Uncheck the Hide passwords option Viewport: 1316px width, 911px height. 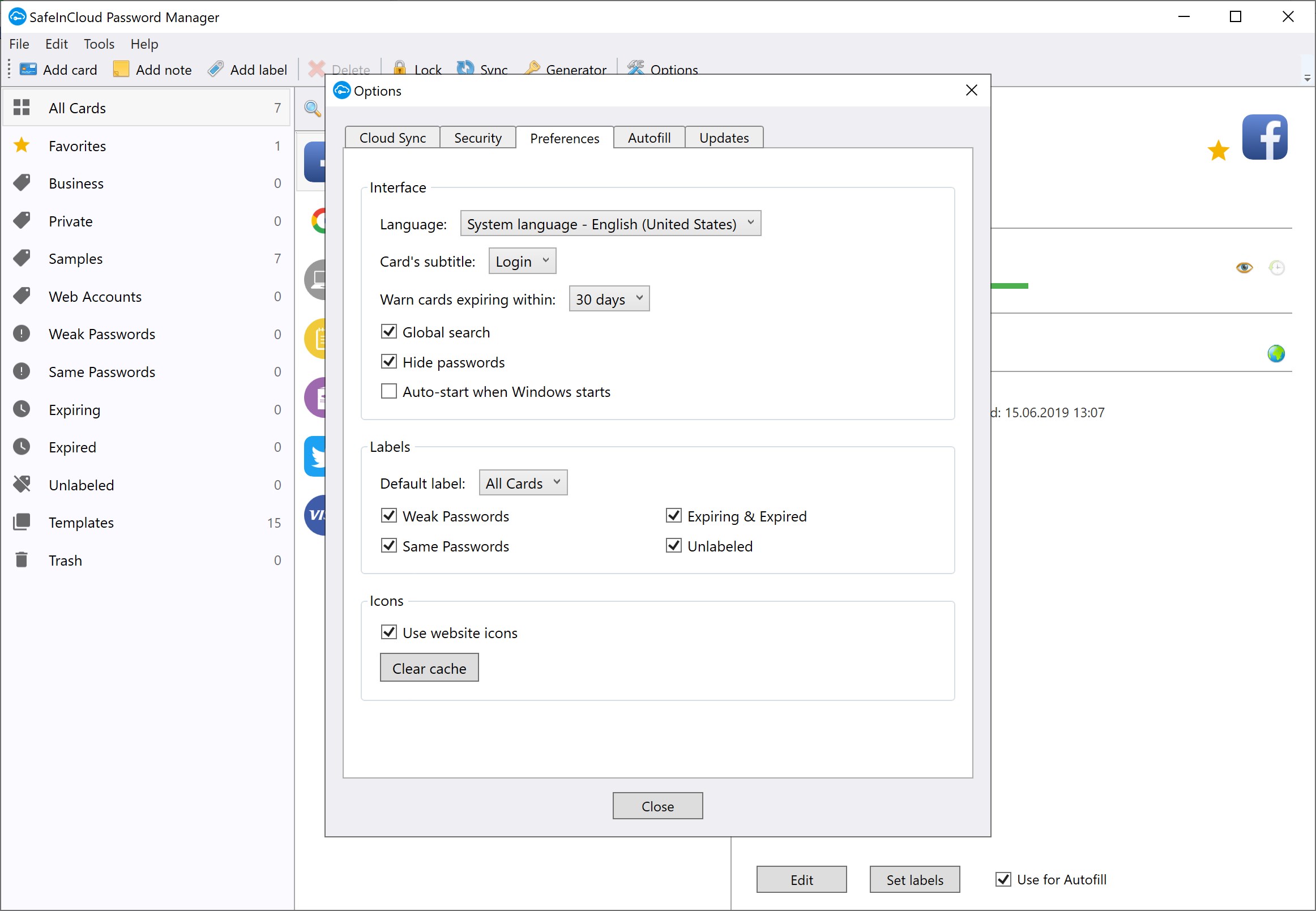pyautogui.click(x=389, y=362)
